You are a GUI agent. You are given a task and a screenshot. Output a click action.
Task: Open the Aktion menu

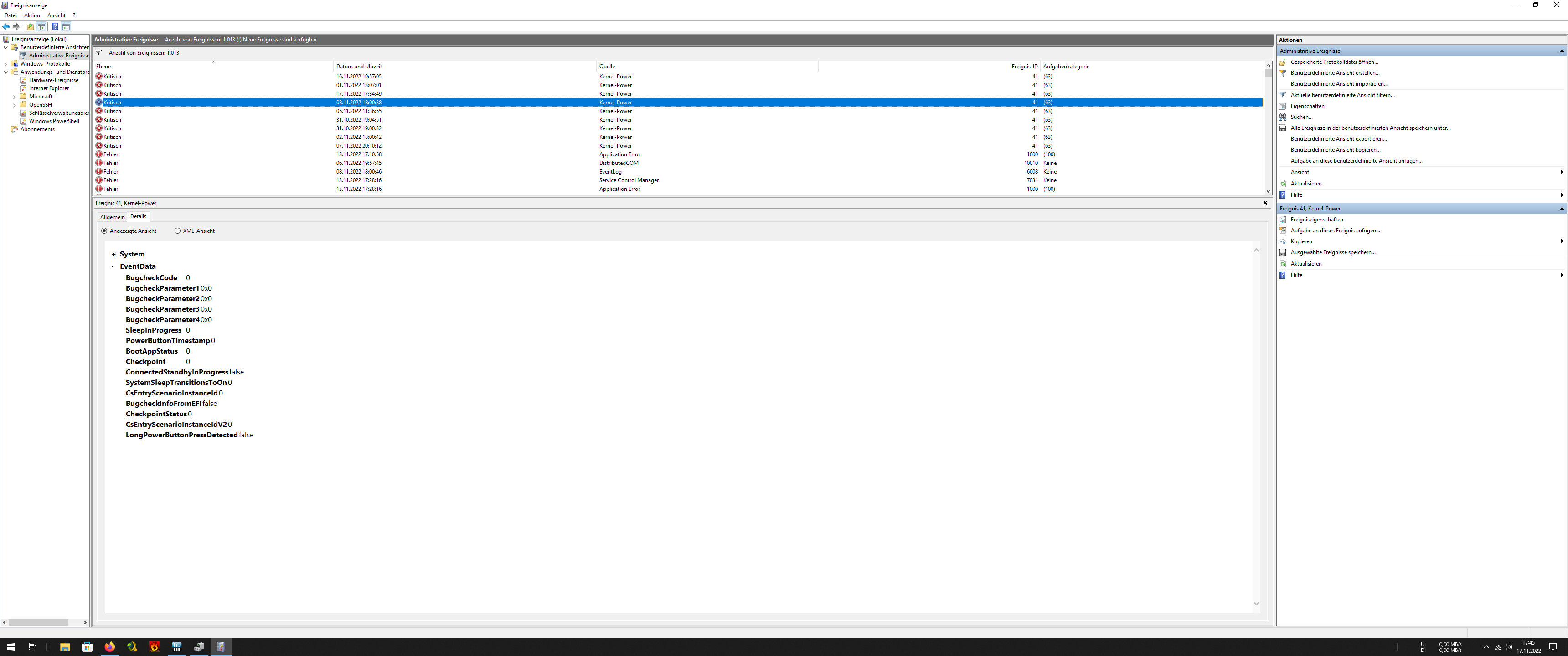tap(32, 16)
